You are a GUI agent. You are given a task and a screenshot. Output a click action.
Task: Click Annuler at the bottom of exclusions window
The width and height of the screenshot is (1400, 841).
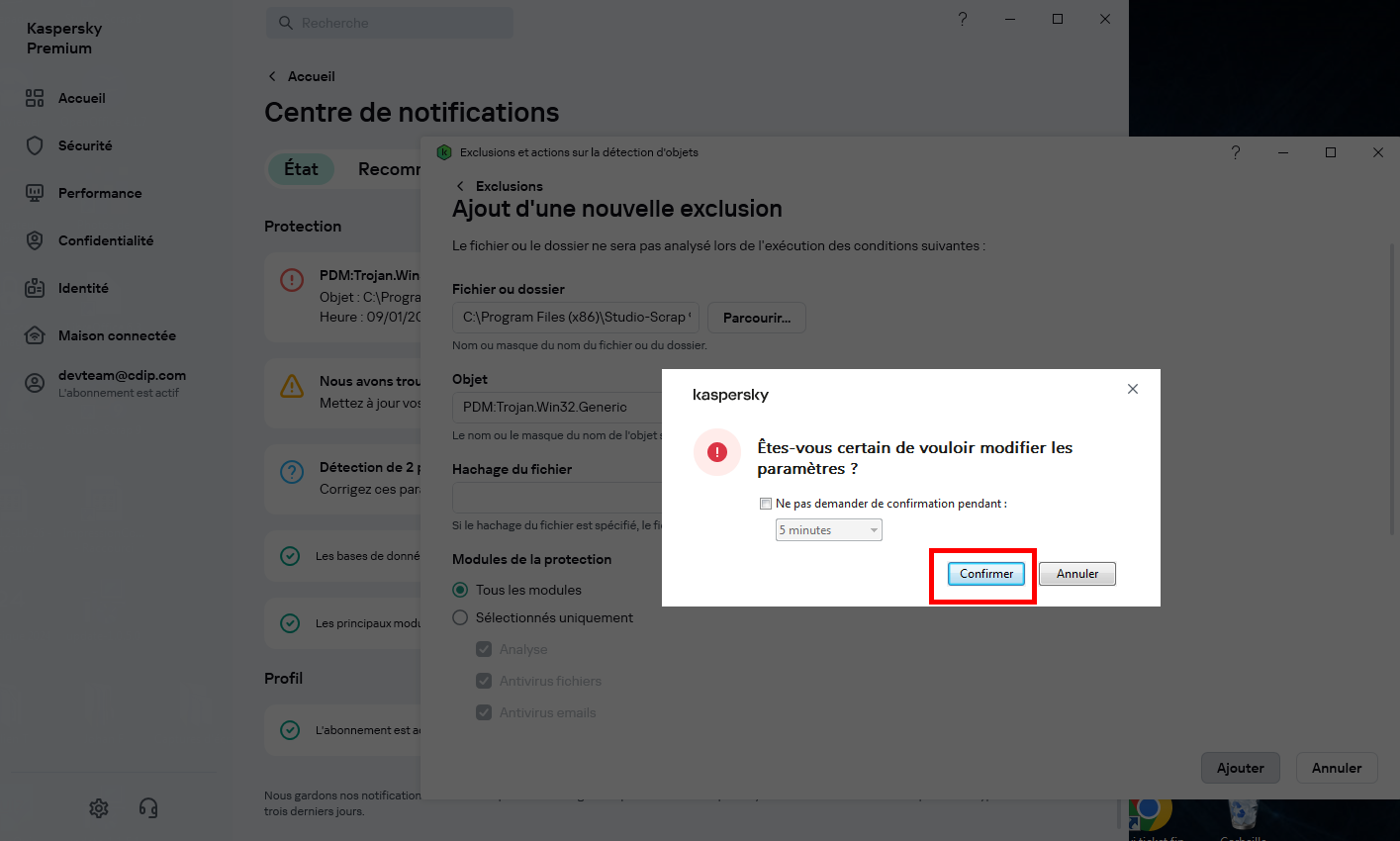coord(1337,768)
